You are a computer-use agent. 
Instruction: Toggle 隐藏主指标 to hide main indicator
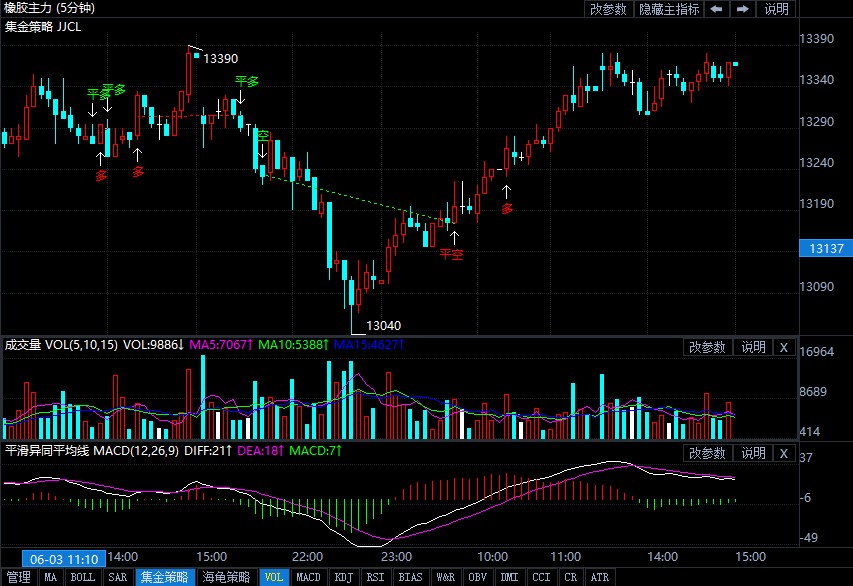coord(669,9)
